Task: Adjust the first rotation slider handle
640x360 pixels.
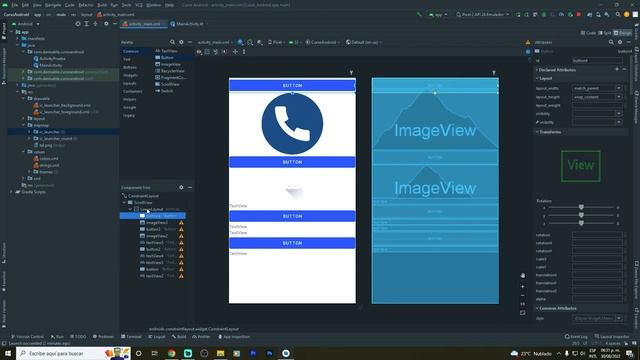Action: 581,207
